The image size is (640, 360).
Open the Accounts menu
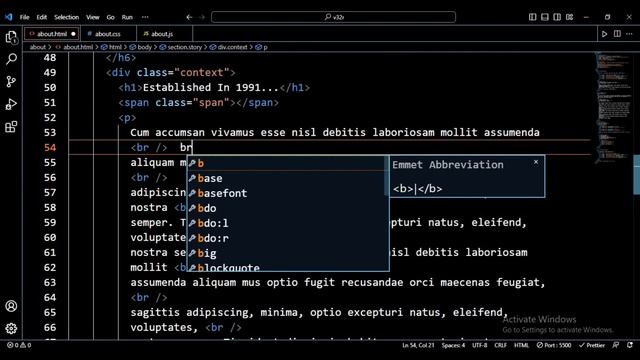click(x=11, y=306)
